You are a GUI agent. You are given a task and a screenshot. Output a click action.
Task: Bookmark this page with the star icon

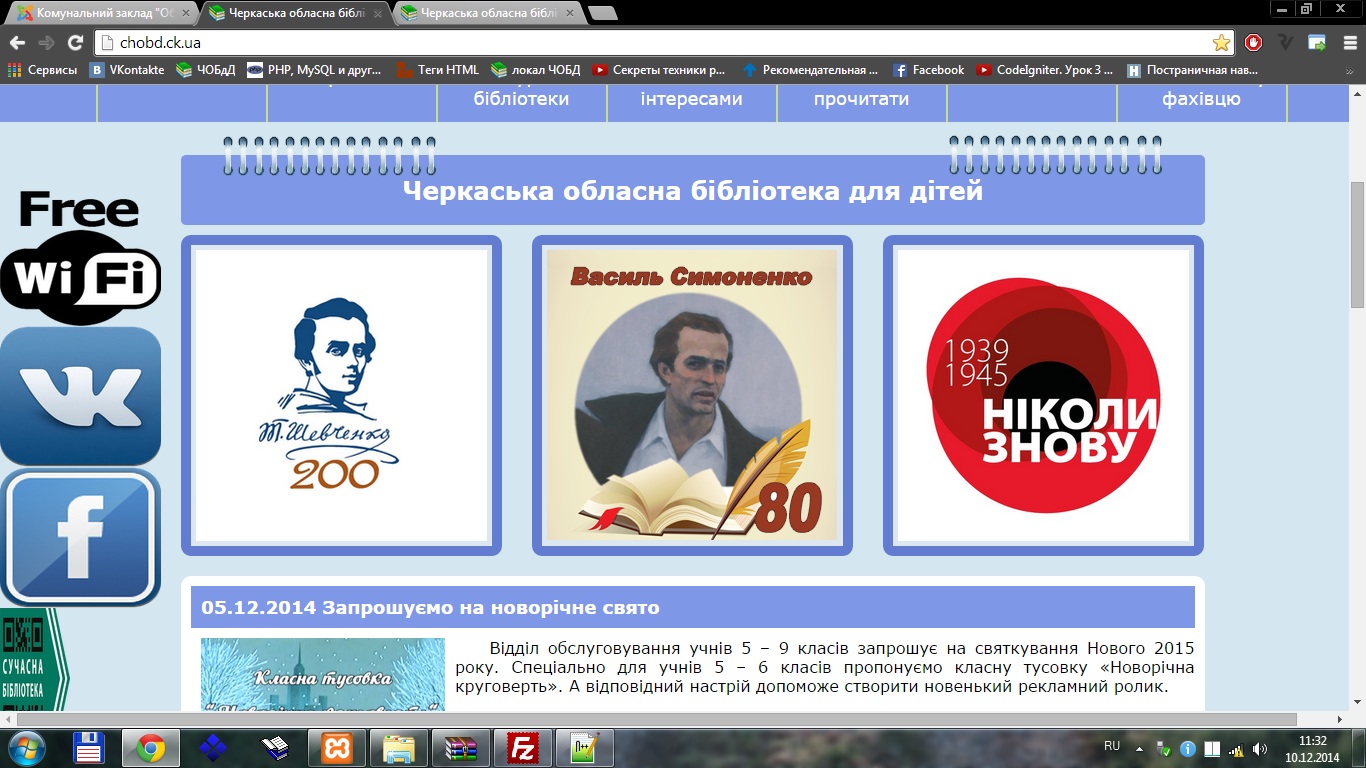click(x=1221, y=43)
